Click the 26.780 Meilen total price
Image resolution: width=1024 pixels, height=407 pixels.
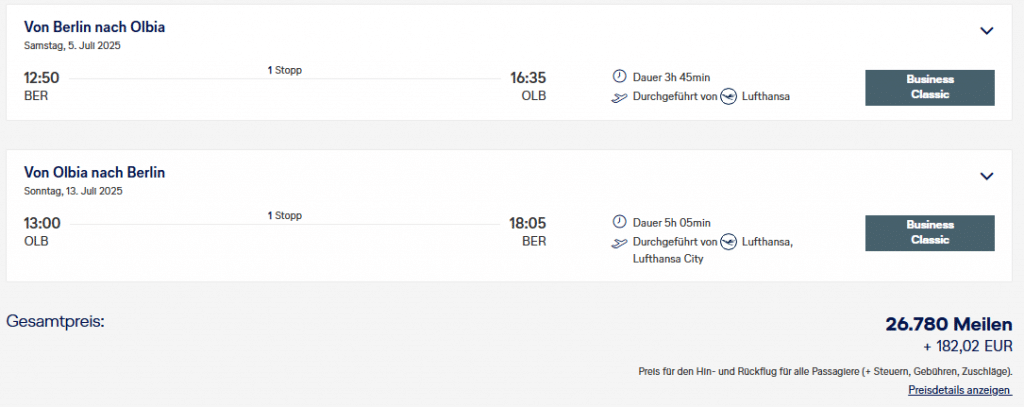point(948,324)
